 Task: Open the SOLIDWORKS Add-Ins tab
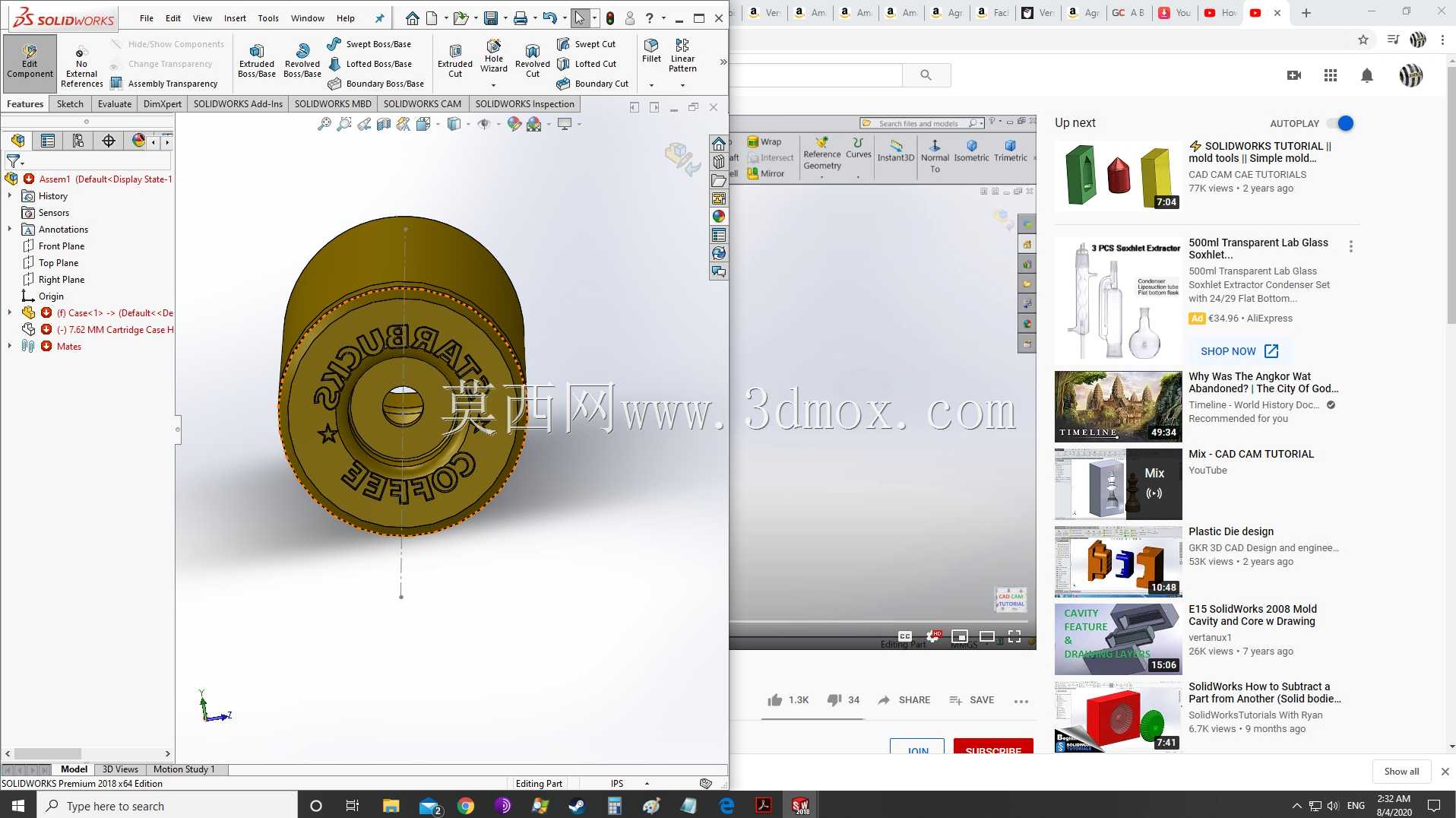238,104
